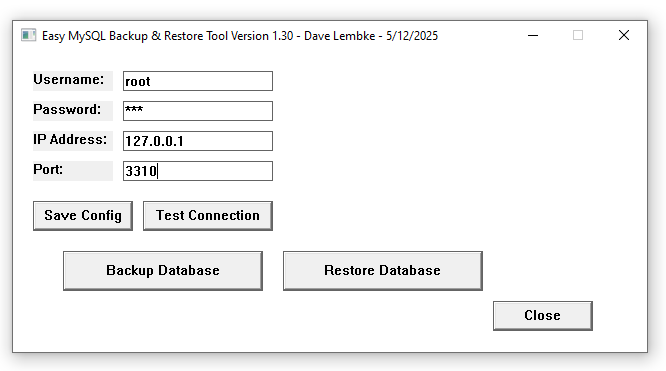
Task: Minimize the Easy MySQL Backup window
Action: pos(533,35)
